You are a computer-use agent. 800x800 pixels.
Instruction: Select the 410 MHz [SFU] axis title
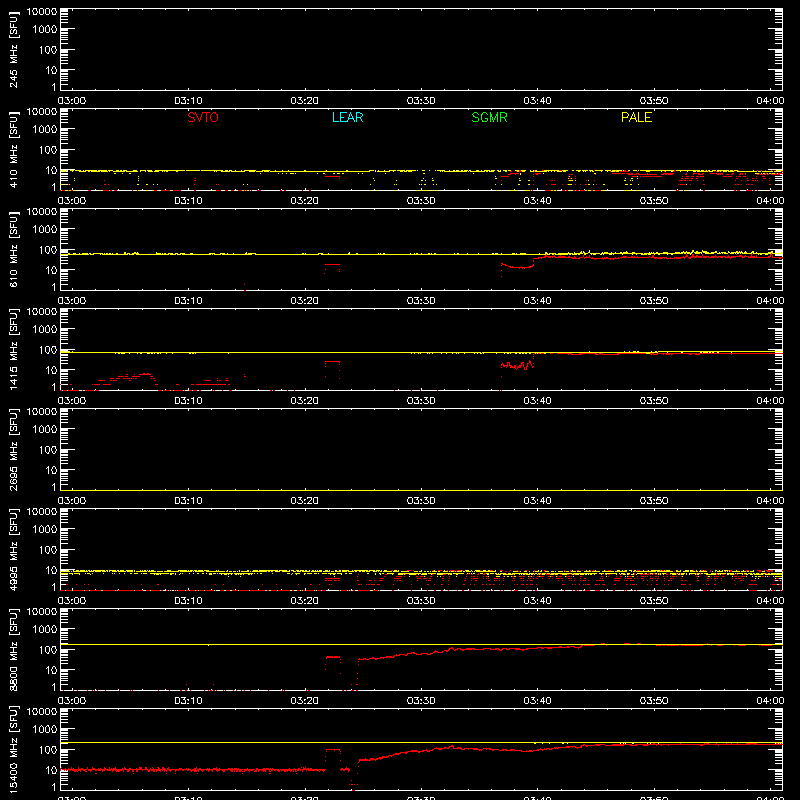point(14,149)
